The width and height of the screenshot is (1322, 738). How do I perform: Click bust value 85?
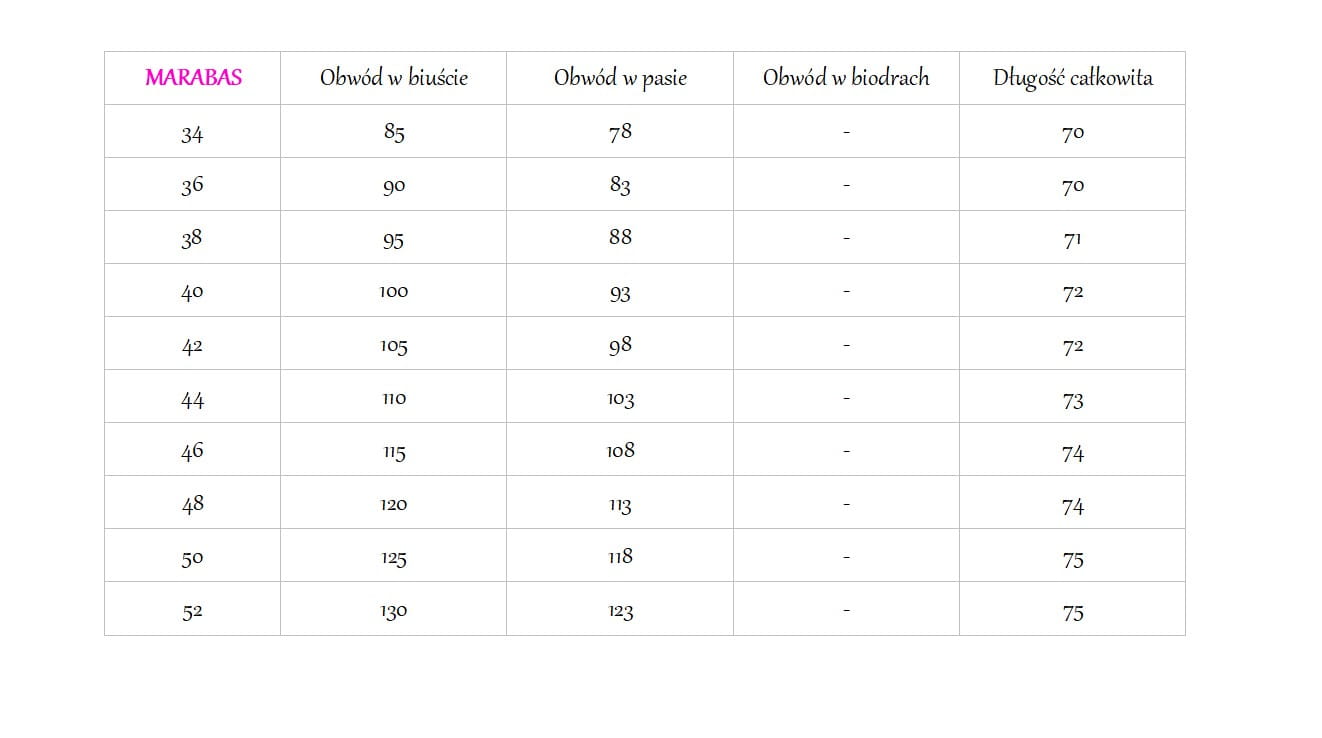pos(394,132)
